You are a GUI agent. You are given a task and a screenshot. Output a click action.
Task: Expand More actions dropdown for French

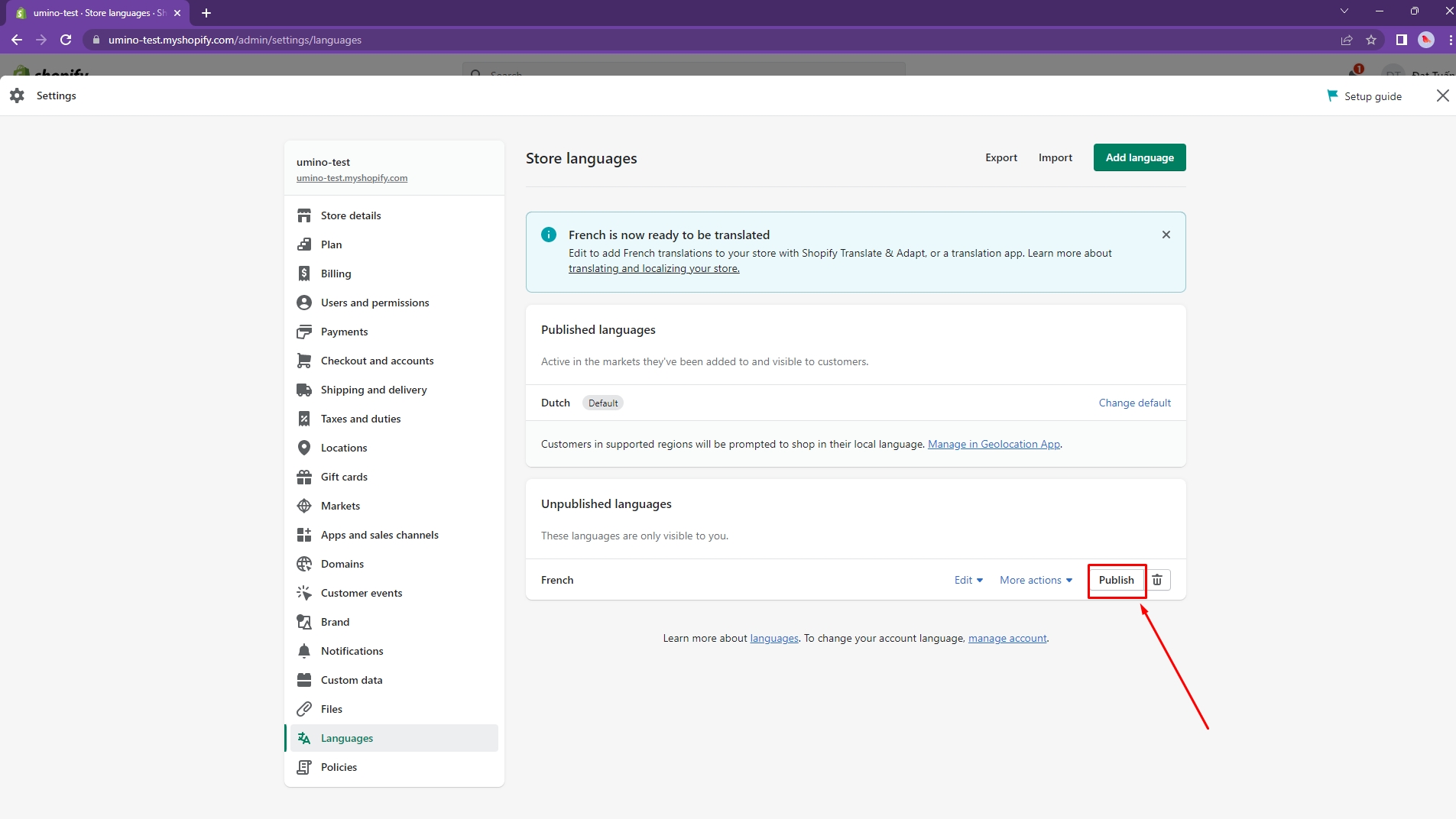[x=1036, y=580]
